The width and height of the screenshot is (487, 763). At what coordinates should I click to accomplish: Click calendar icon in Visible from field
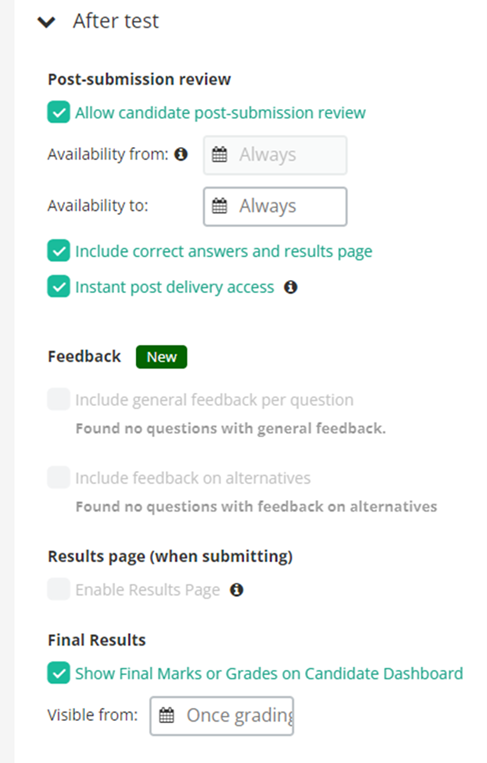[166, 715]
